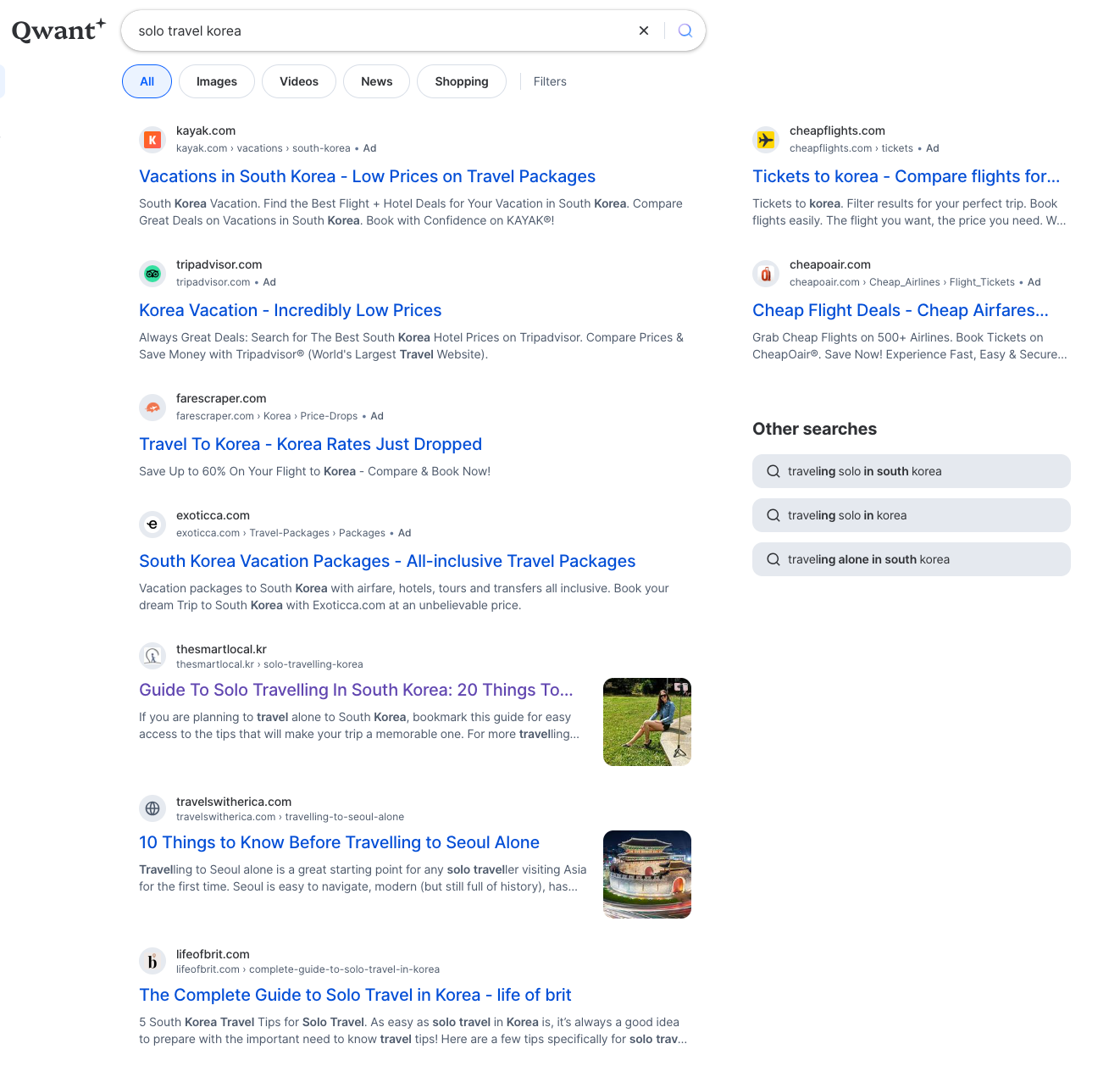The width and height of the screenshot is (1120, 1066).
Task: Click the exoticca.com favicon
Action: [152, 524]
